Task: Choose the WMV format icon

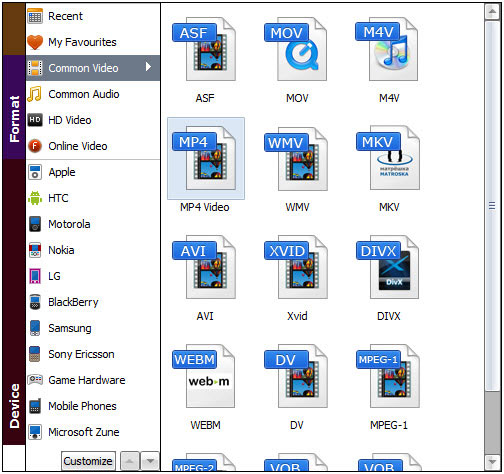Action: pyautogui.click(x=296, y=158)
